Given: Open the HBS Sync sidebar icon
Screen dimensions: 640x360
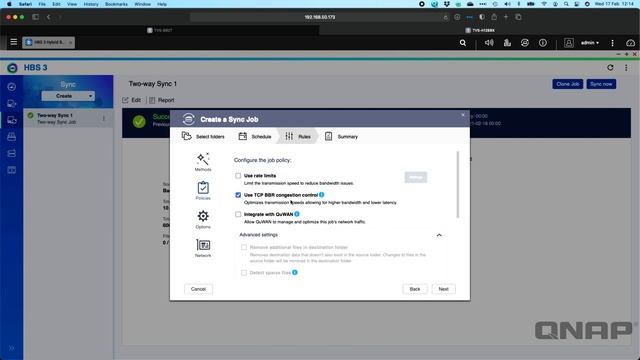Looking at the screenshot, I should 11,120.
